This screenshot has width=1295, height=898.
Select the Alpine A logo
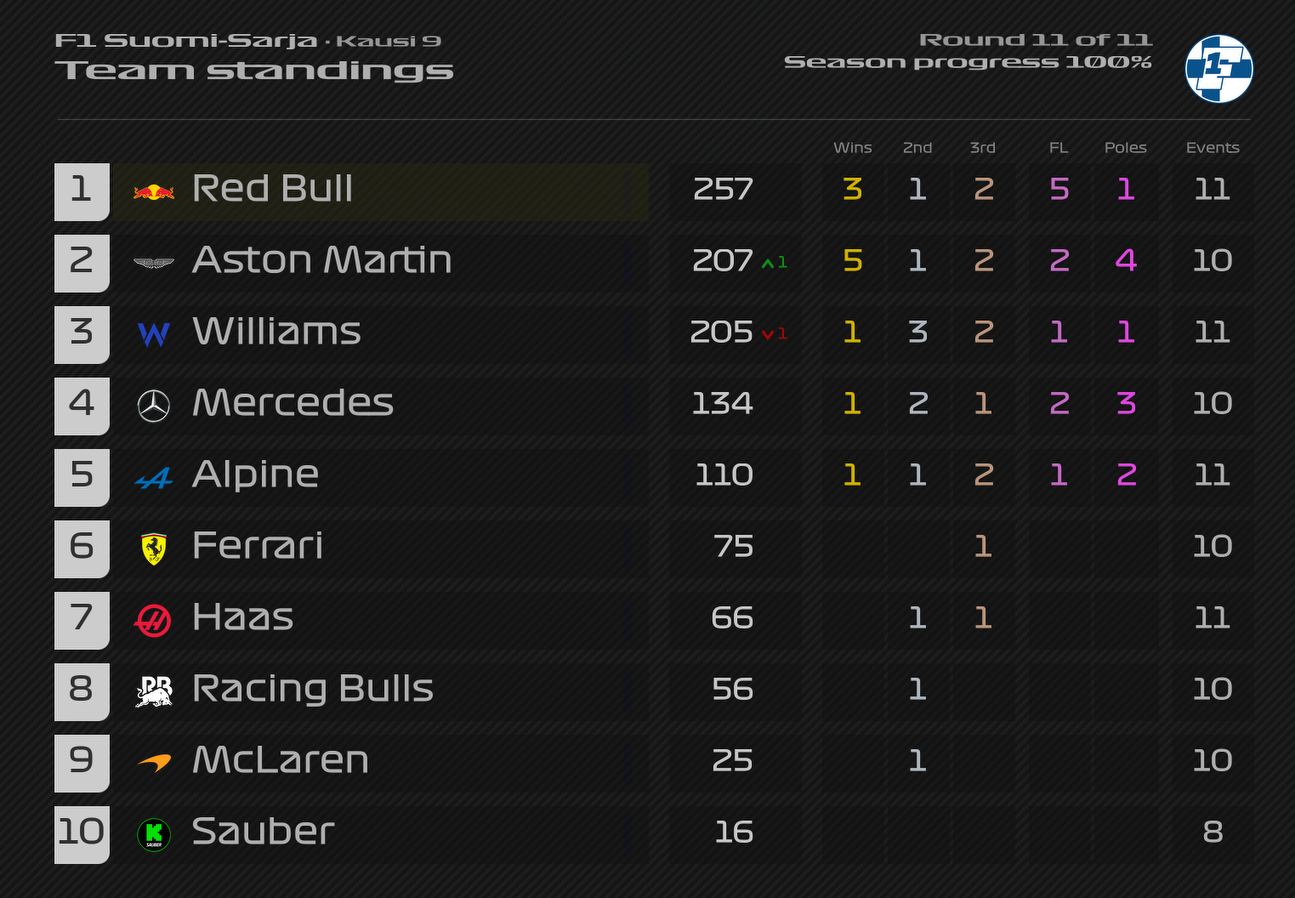154,479
